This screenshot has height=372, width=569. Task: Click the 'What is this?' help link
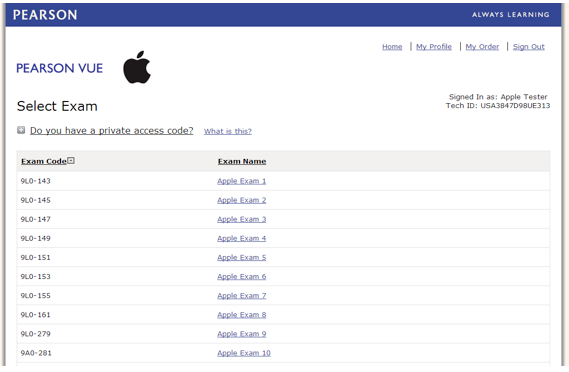228,131
